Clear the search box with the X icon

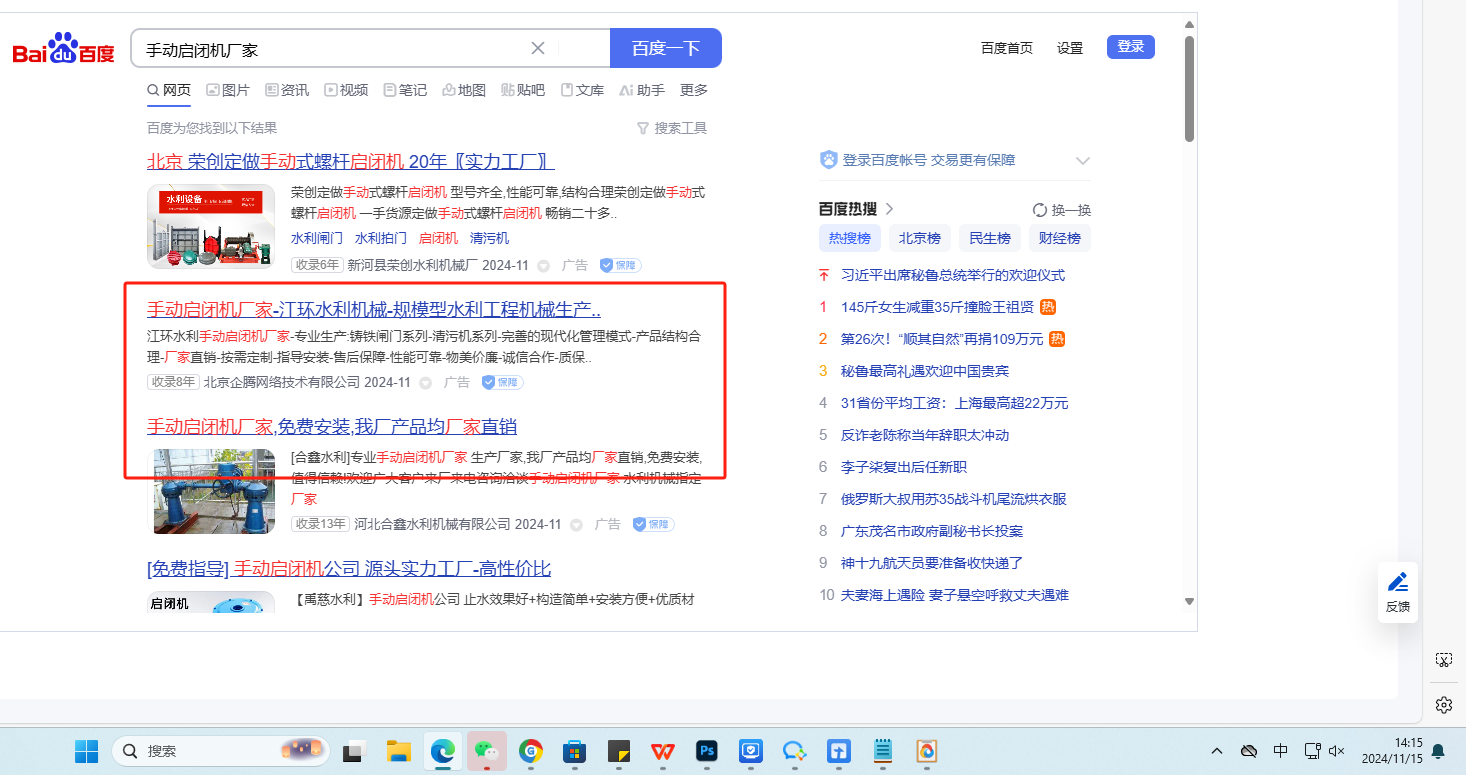[538, 48]
